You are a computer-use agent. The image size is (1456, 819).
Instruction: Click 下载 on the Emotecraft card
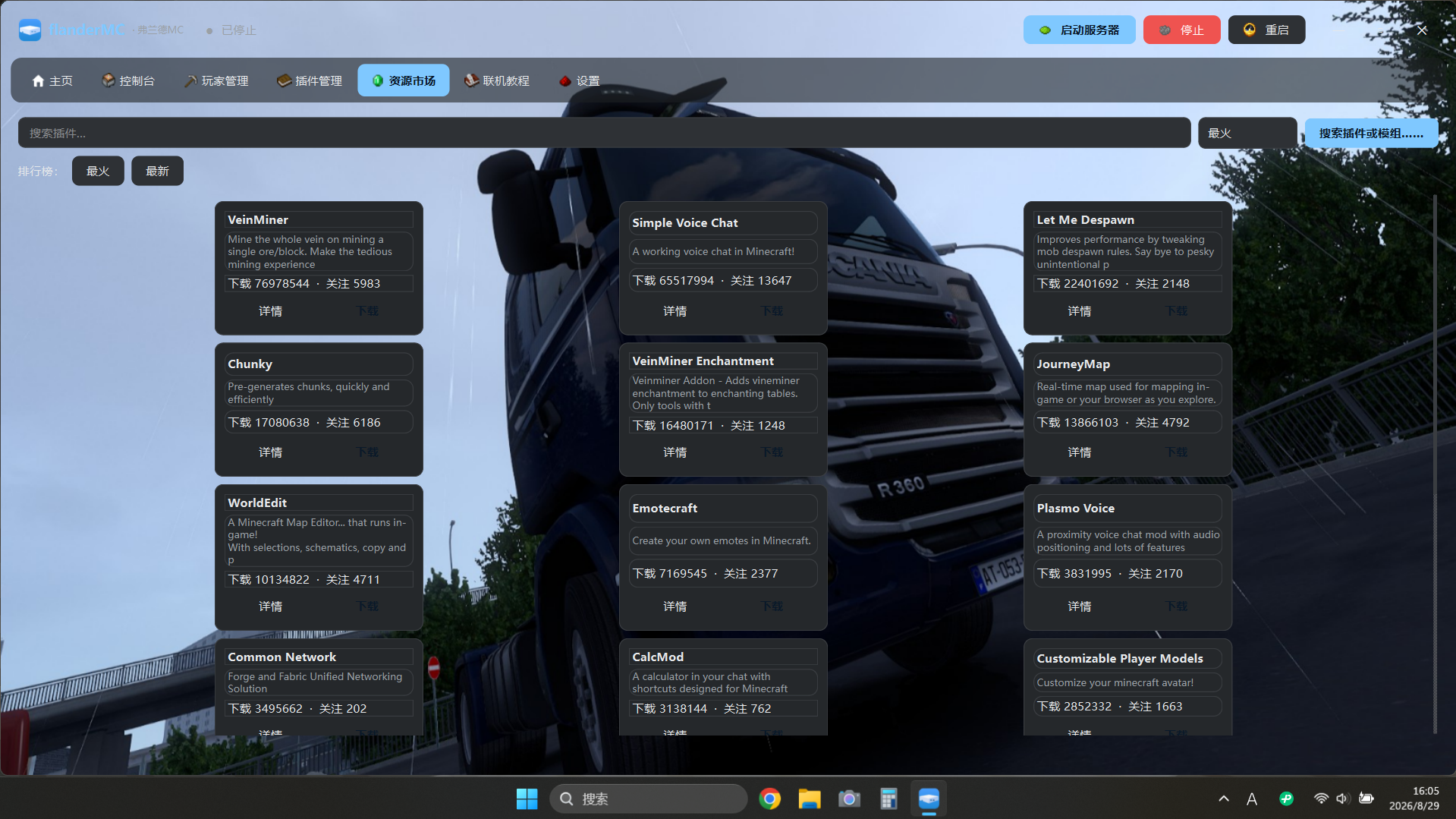[x=772, y=606]
